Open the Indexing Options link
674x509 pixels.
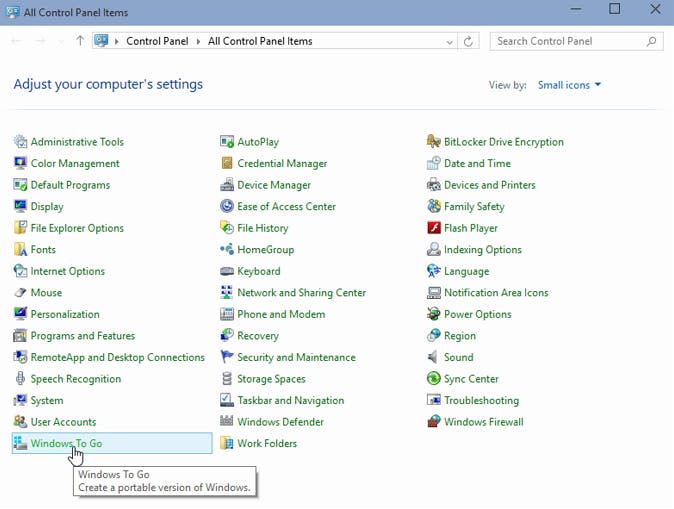483,249
